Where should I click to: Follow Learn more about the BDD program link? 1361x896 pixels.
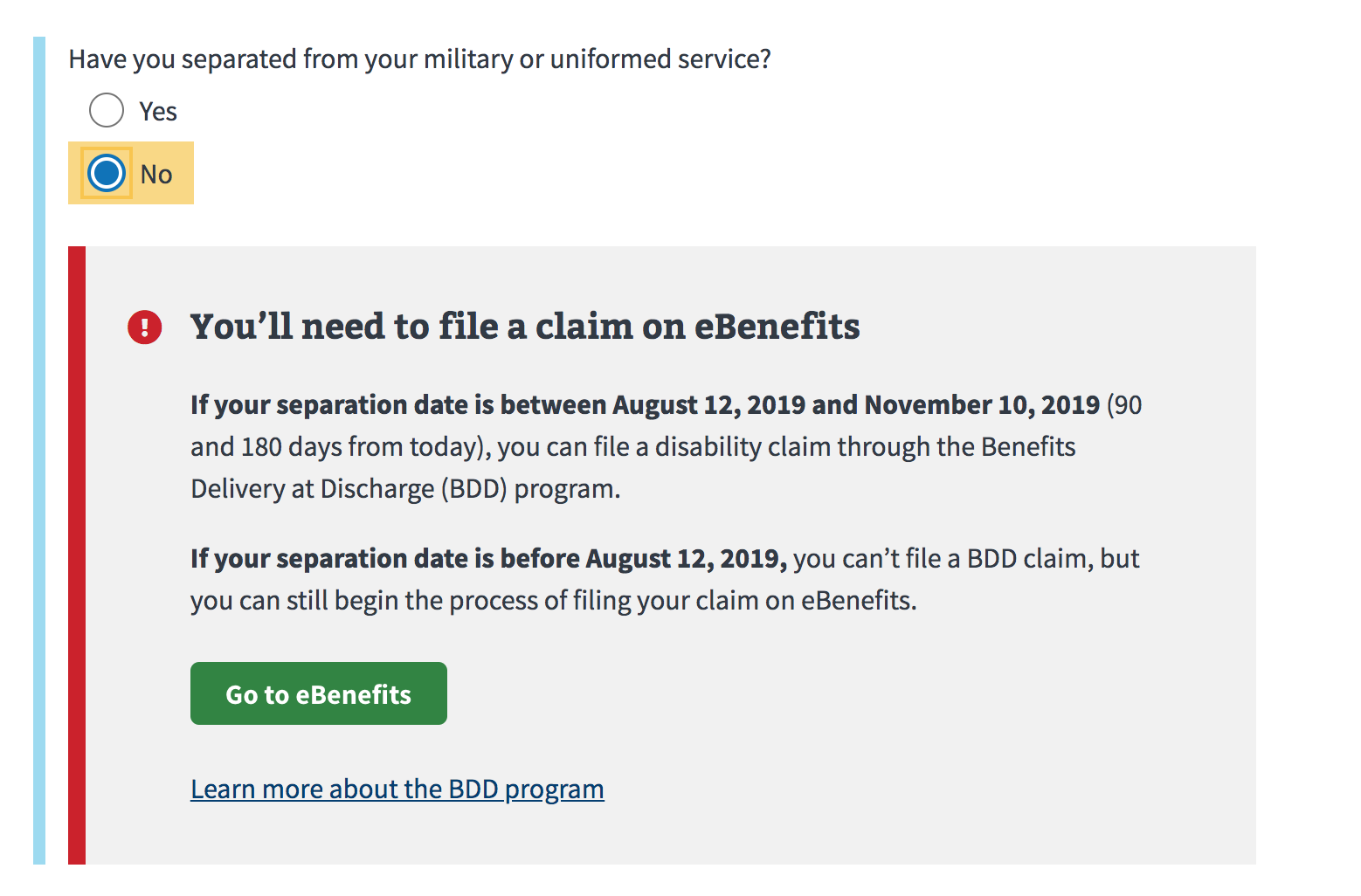coord(397,789)
